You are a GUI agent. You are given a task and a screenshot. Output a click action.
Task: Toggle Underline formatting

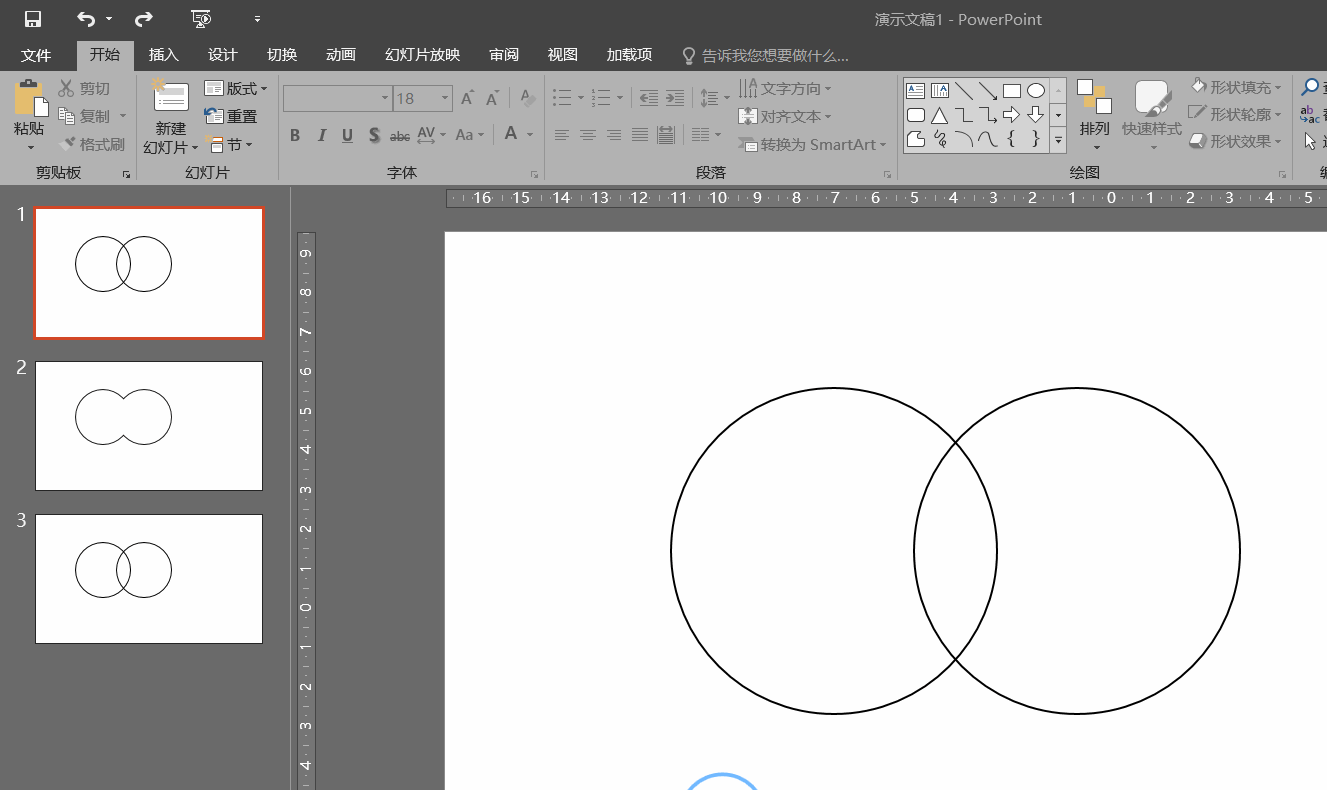[x=347, y=135]
